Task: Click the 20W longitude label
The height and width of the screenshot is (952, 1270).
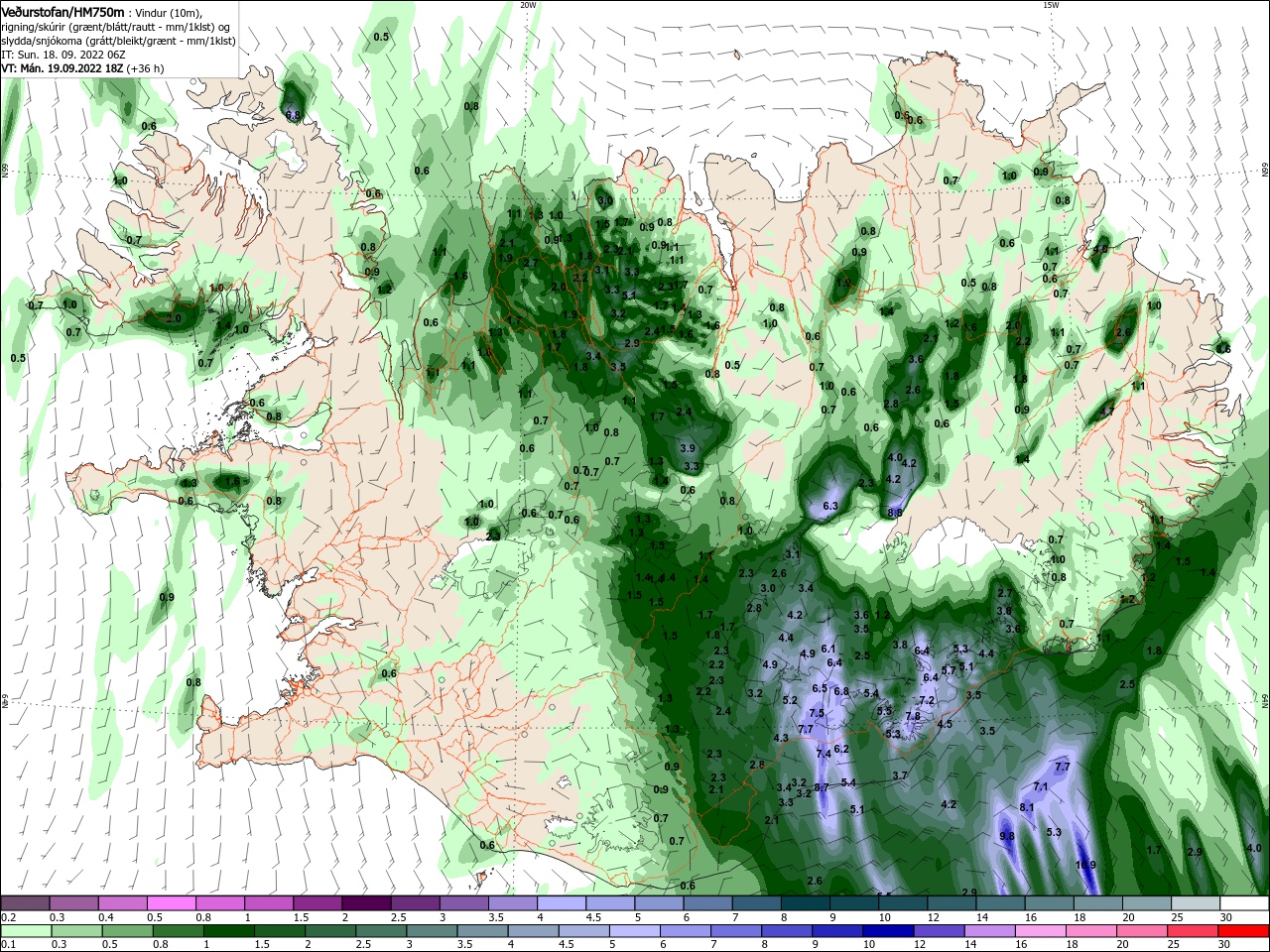Action: tap(528, 5)
